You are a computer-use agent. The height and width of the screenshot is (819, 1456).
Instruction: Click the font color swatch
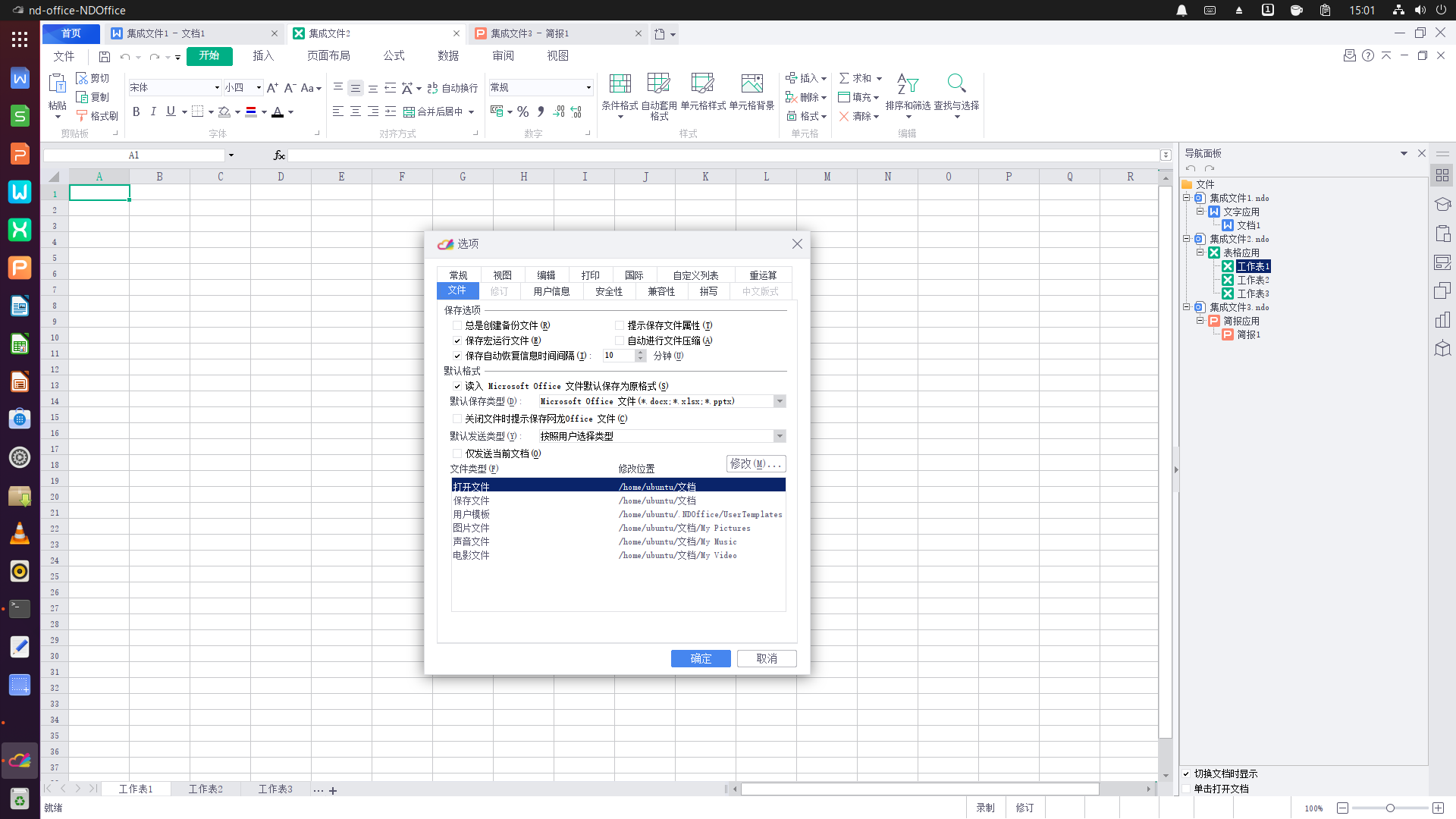point(278,111)
